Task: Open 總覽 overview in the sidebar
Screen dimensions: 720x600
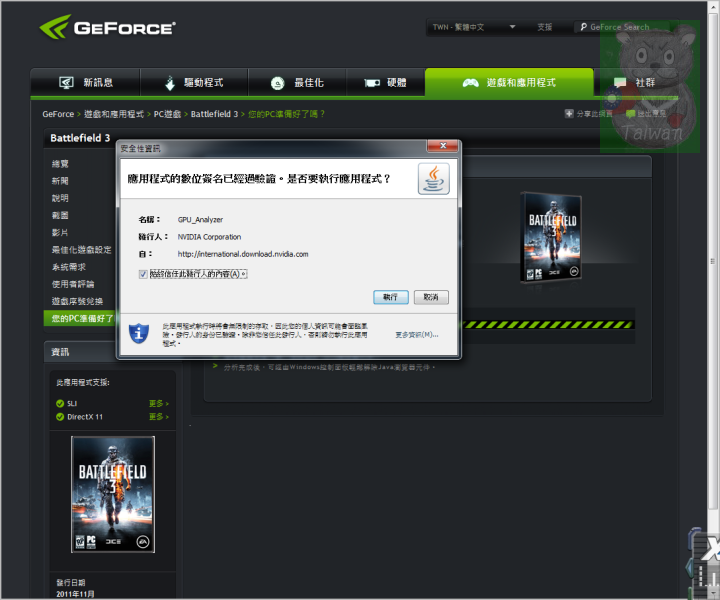Action: pyautogui.click(x=60, y=164)
